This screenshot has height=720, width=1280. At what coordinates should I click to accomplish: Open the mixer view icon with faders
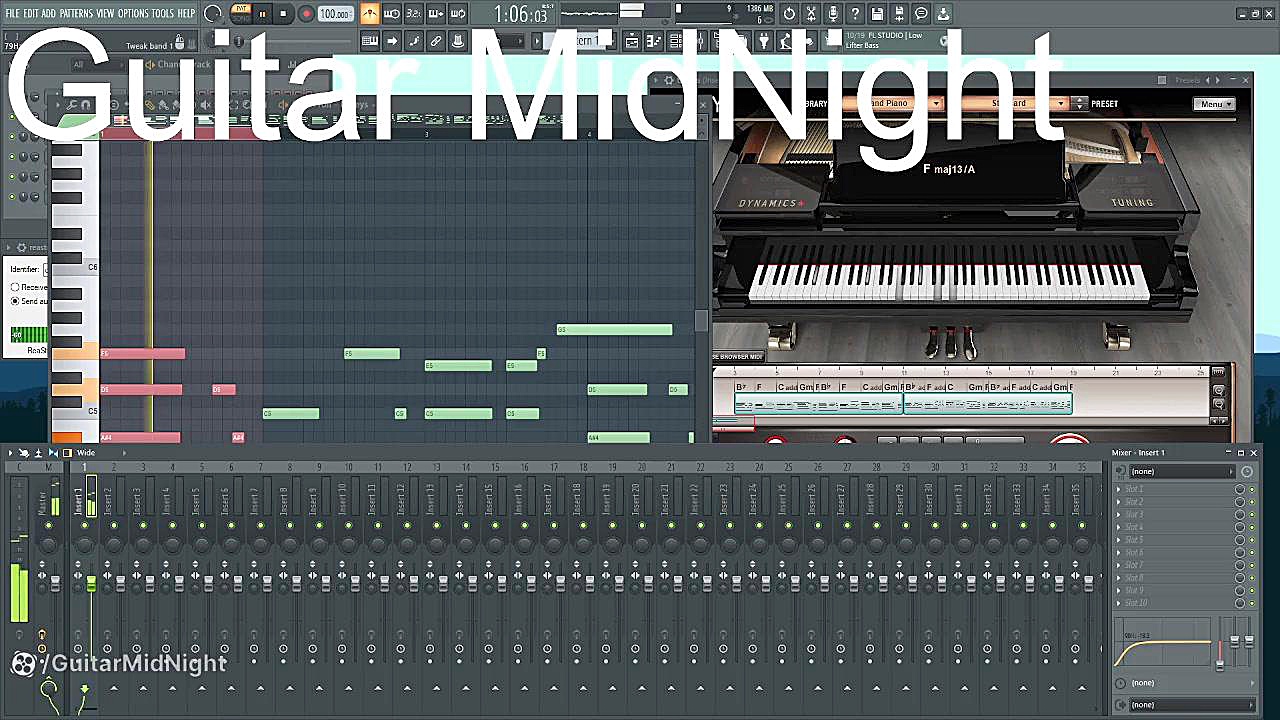coord(698,41)
